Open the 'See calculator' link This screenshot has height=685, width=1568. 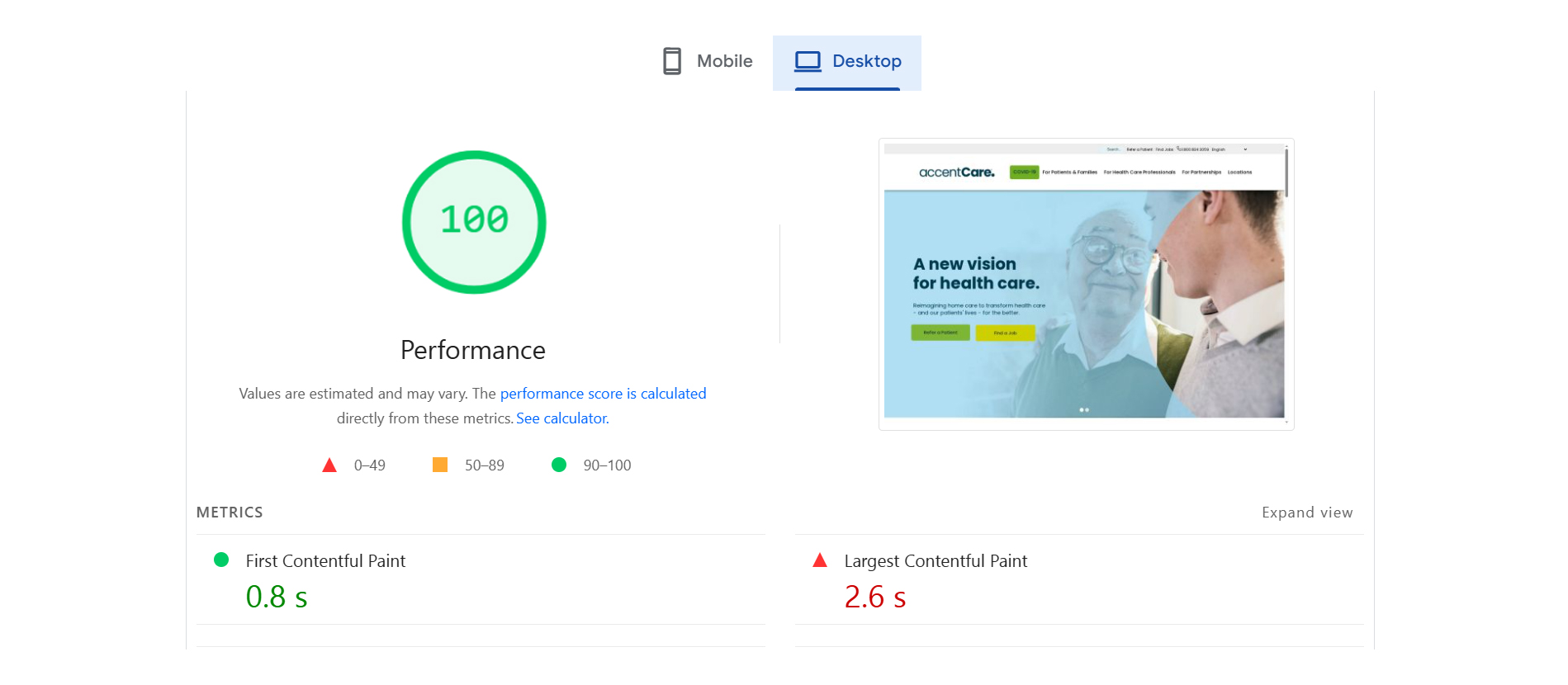561,418
